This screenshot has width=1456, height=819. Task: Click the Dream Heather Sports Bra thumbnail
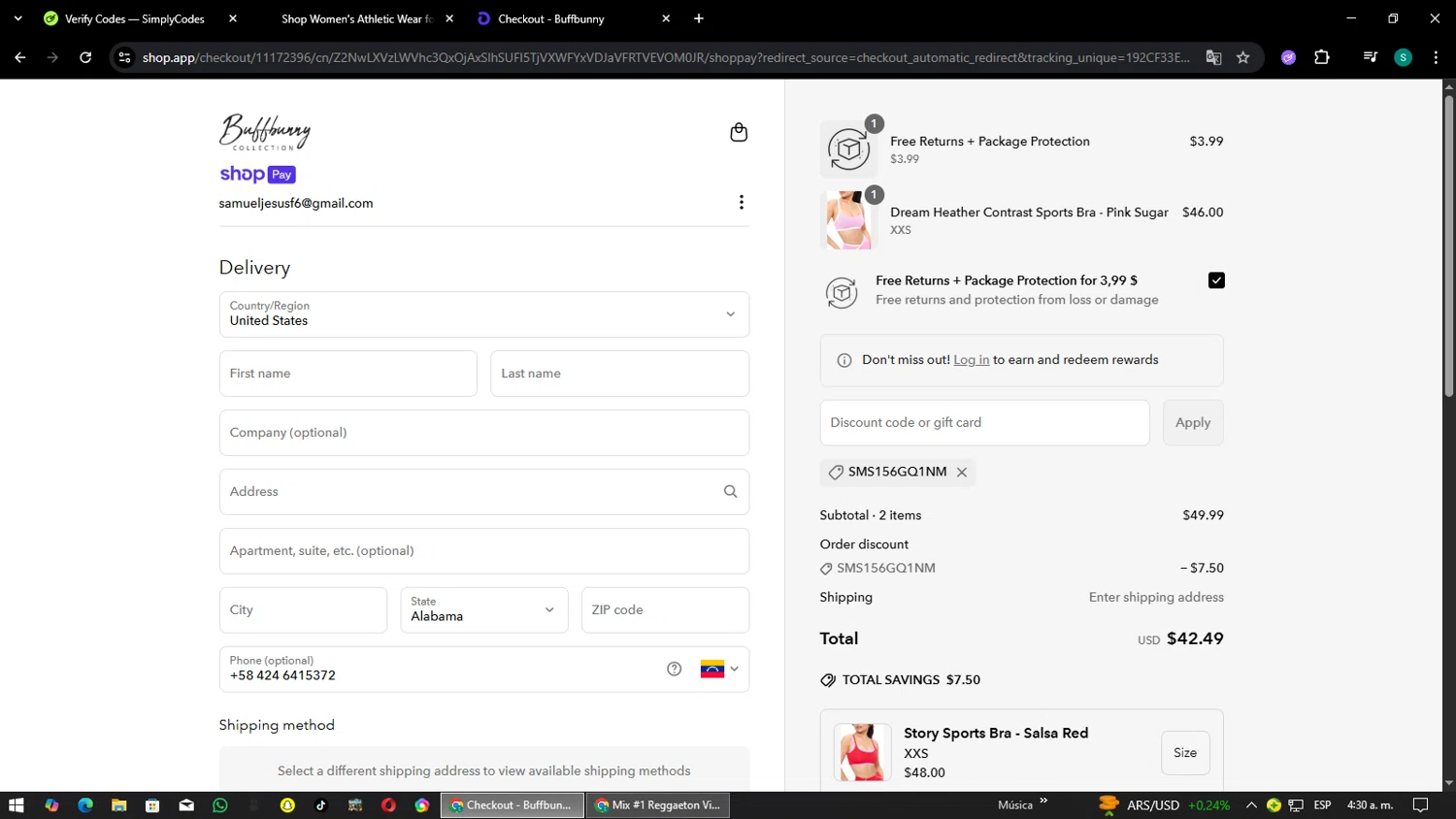coord(848,220)
